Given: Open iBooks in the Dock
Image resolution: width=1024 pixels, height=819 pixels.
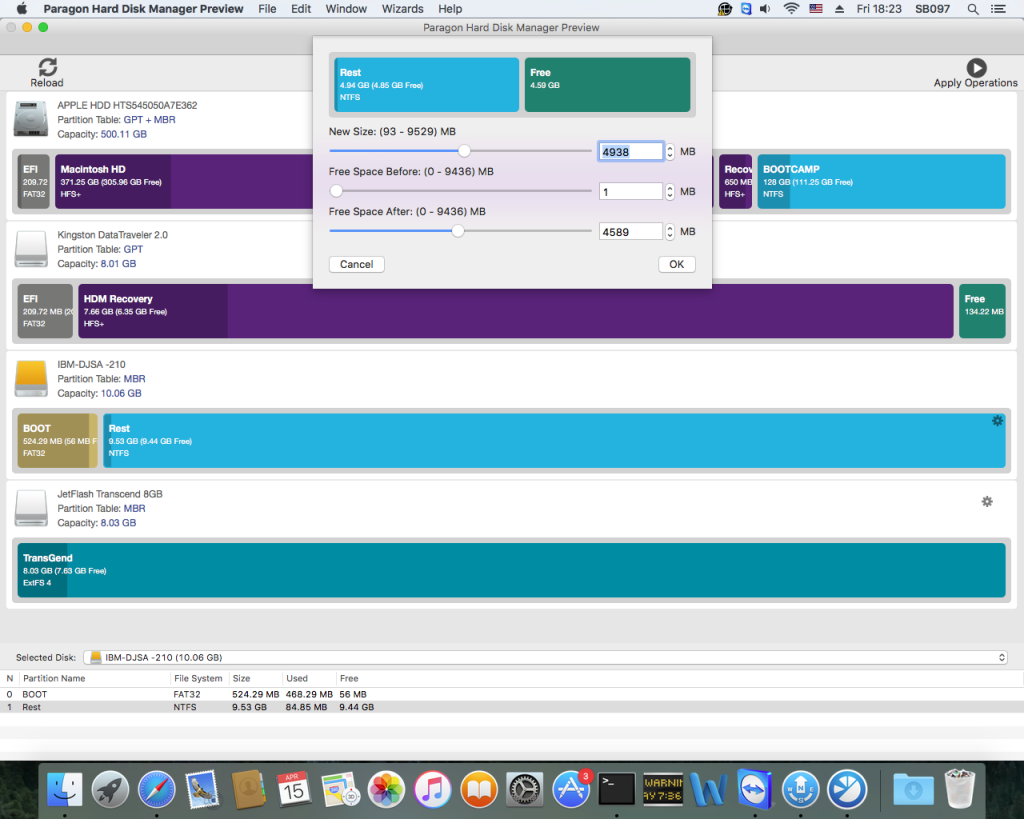Looking at the screenshot, I should (479, 789).
